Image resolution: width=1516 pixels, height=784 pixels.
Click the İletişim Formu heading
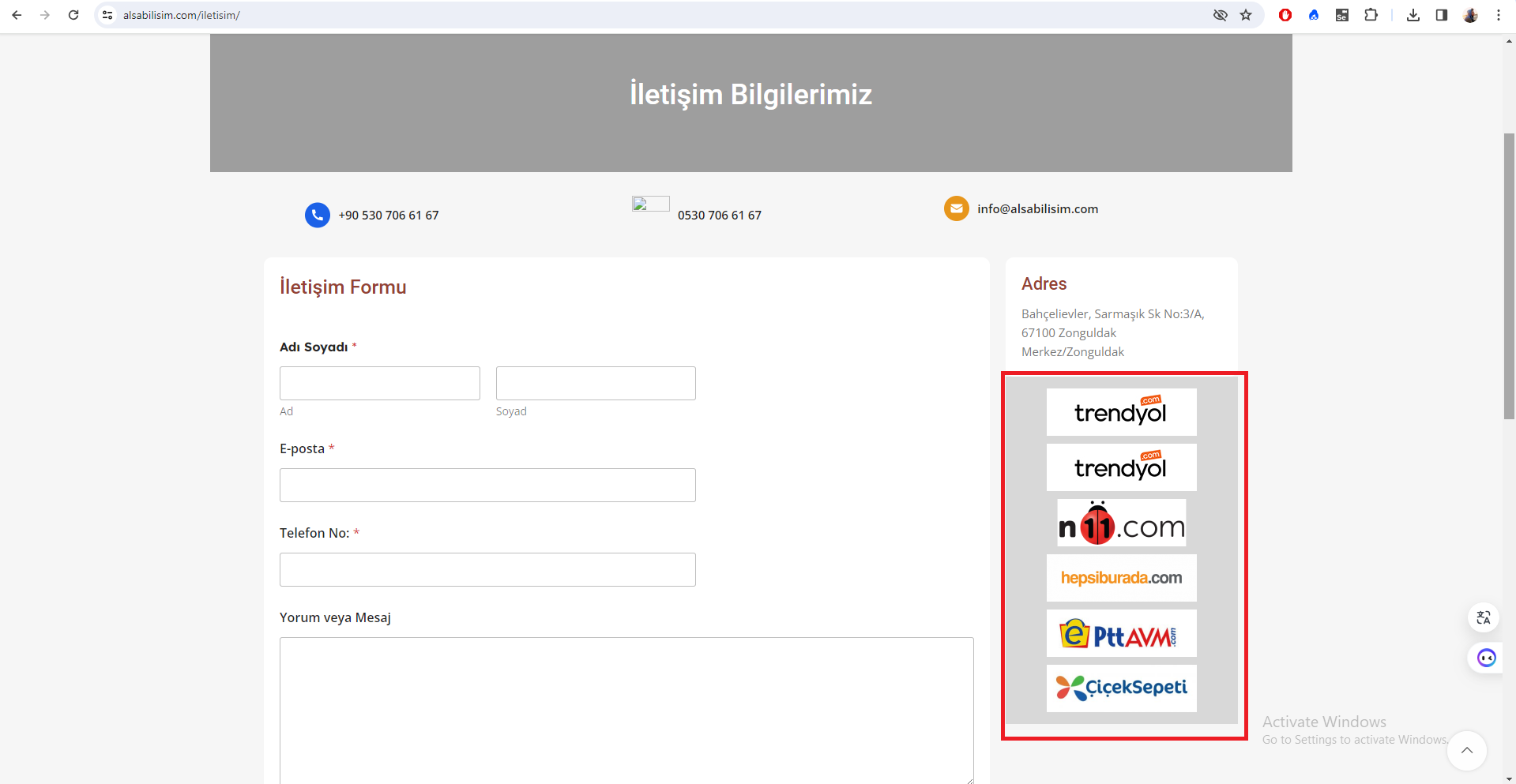pyautogui.click(x=343, y=287)
